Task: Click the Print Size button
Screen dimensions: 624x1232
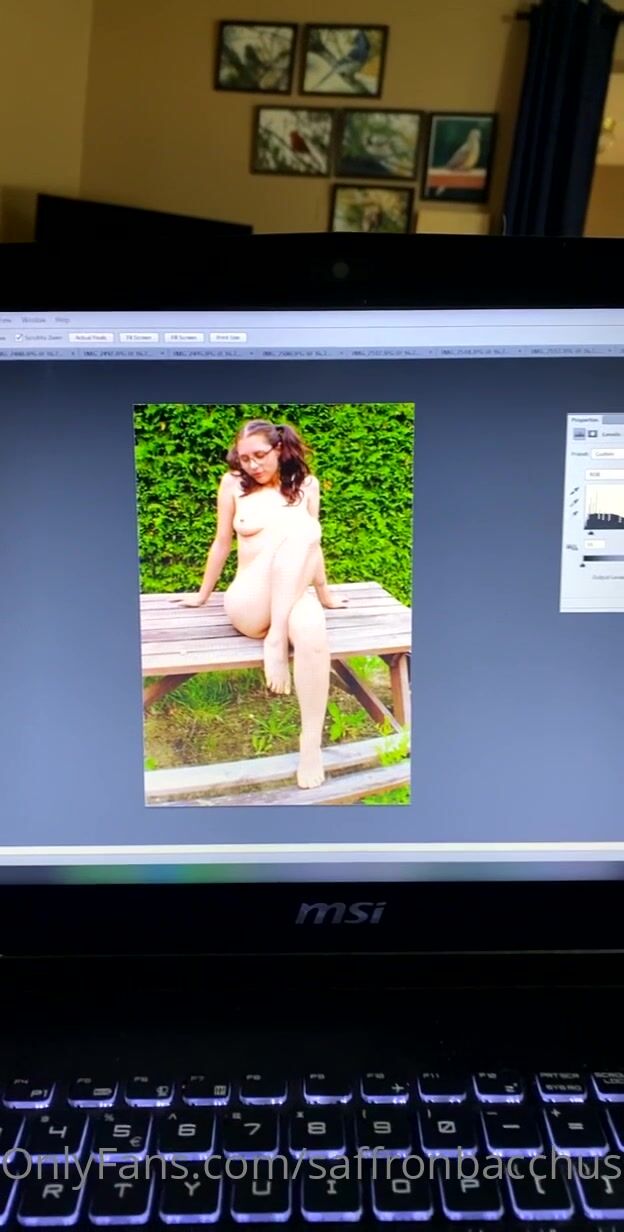Action: pyautogui.click(x=228, y=338)
